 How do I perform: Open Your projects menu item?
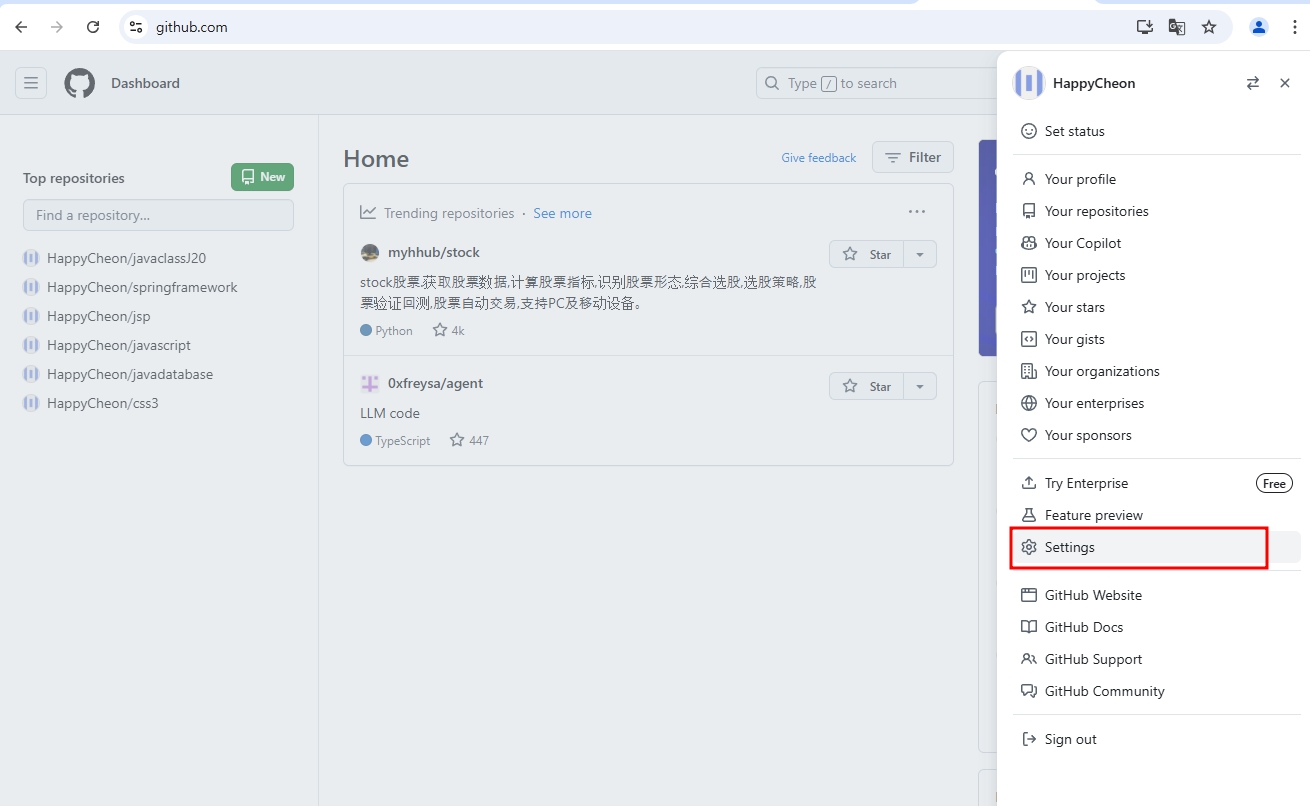pyautogui.click(x=1157, y=275)
